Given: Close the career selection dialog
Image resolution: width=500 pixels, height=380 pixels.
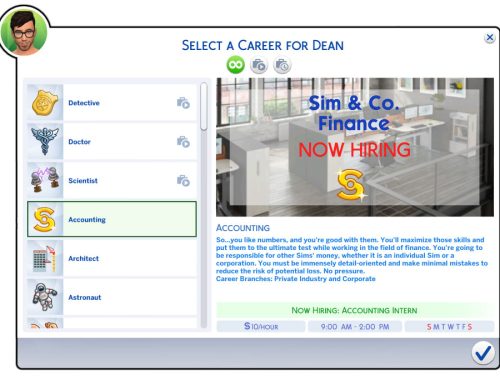Looking at the screenshot, I should (x=489, y=38).
